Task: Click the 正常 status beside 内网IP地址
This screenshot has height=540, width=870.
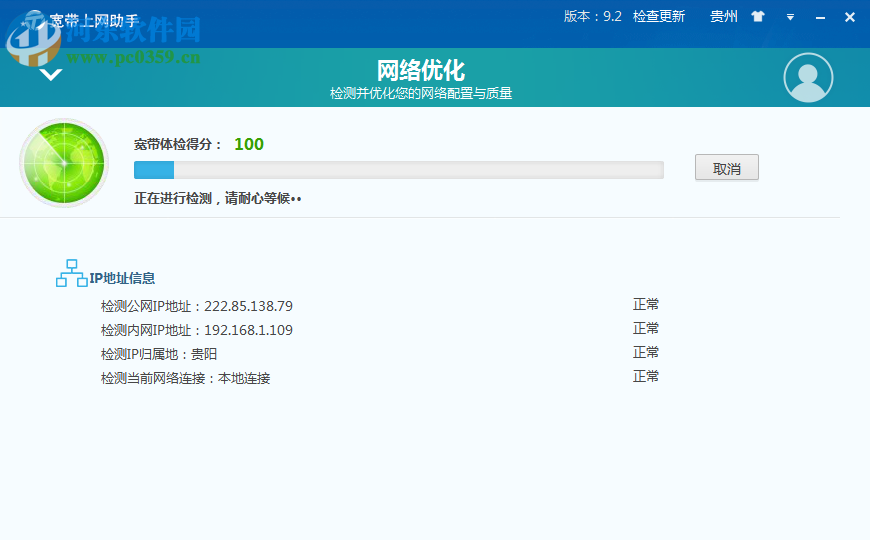Action: (x=646, y=329)
